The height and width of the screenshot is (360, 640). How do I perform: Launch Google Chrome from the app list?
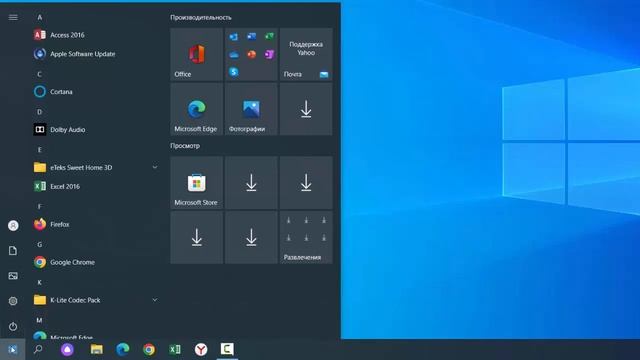point(96,262)
